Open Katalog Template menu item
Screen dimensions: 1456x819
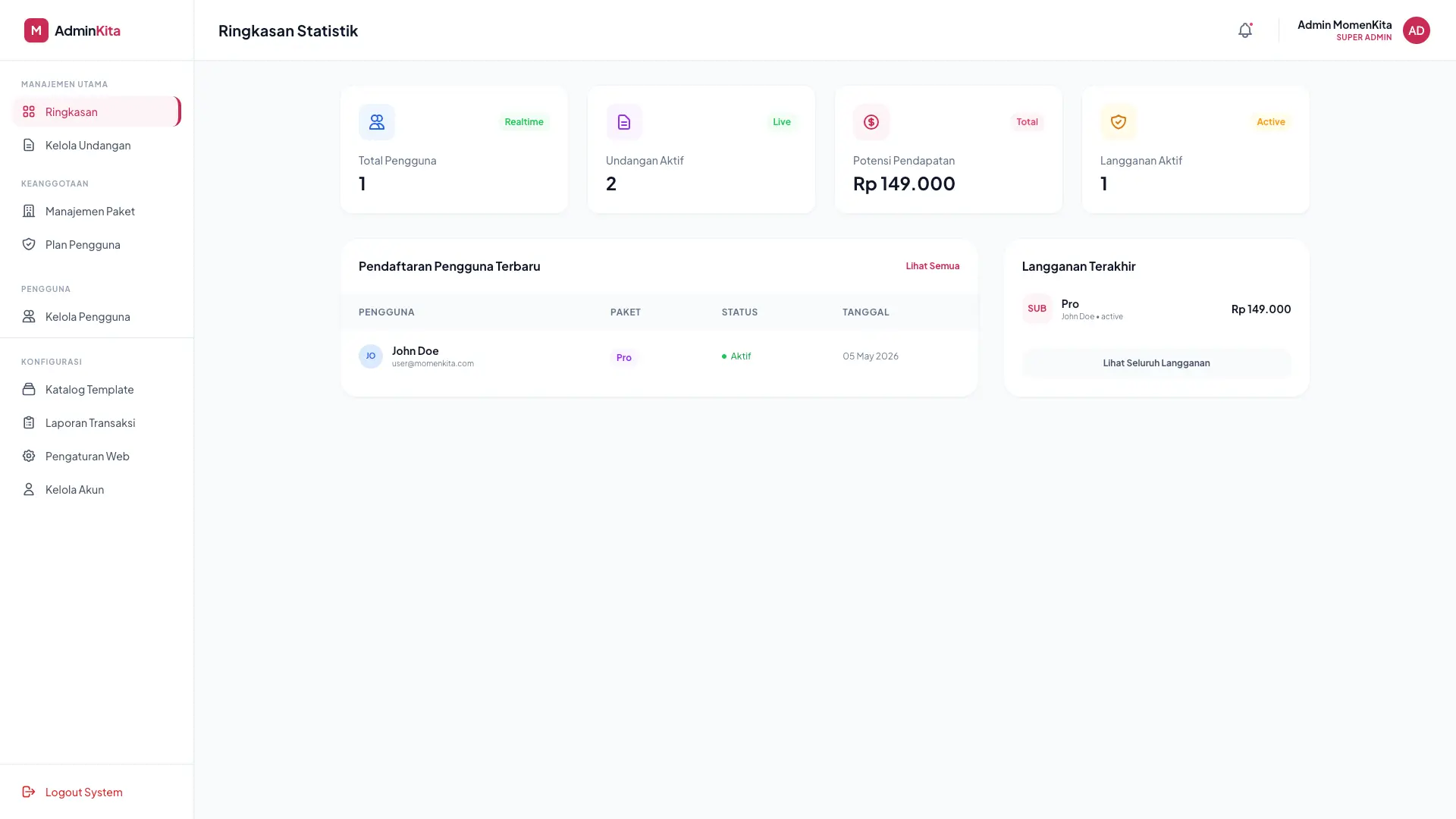[x=96, y=389]
